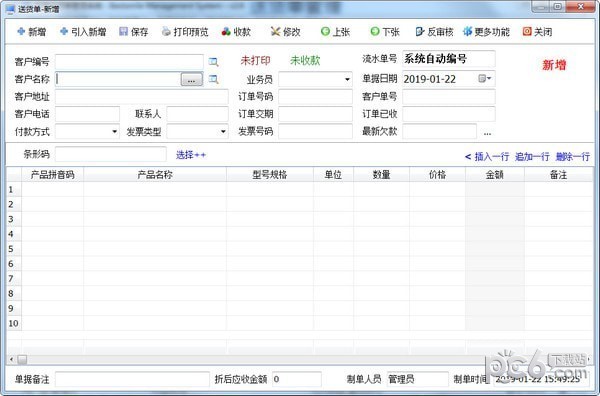The image size is (600, 396).
Task: Expand the 业务员 dropdown
Action: coord(347,80)
